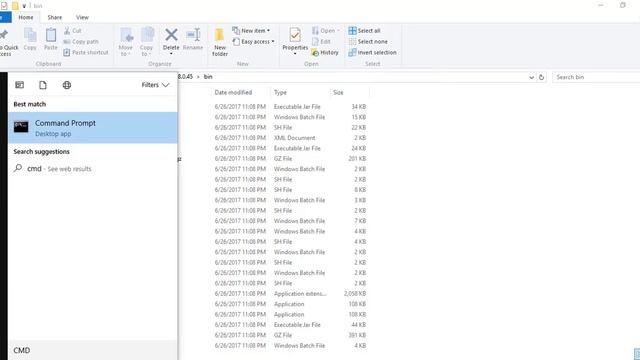Click the Search bin field

tap(596, 77)
